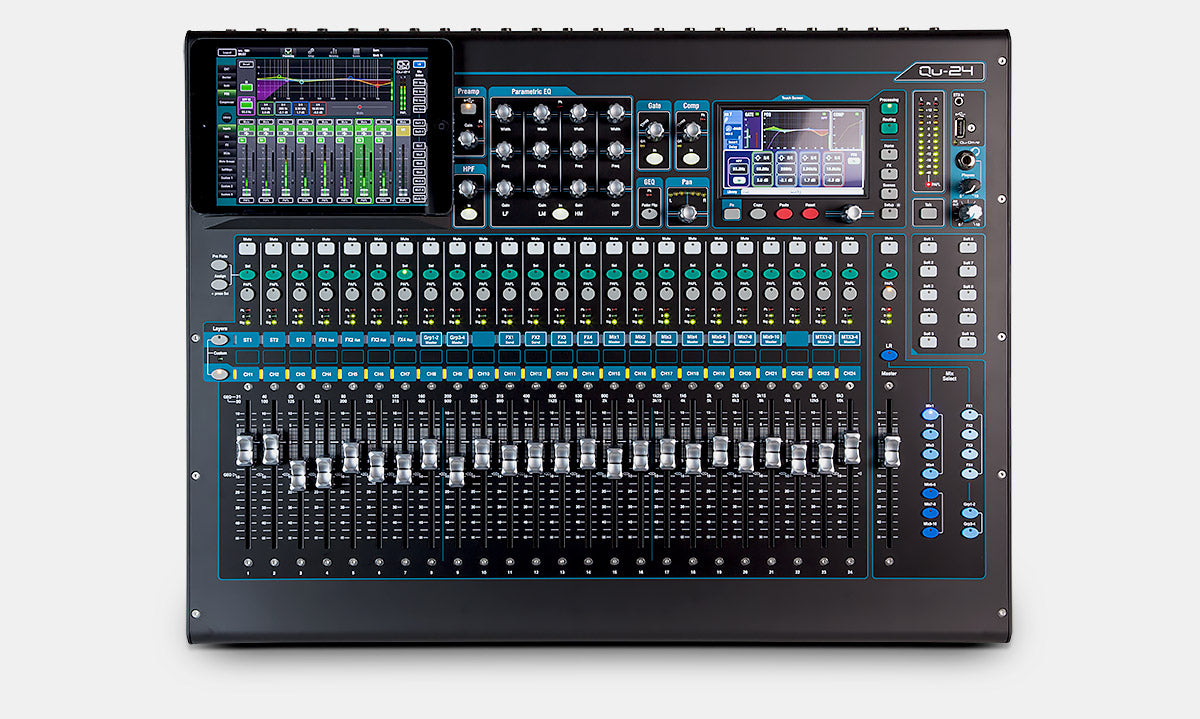1200x719 pixels.
Task: Hit the Copy key
Action: [x=758, y=214]
